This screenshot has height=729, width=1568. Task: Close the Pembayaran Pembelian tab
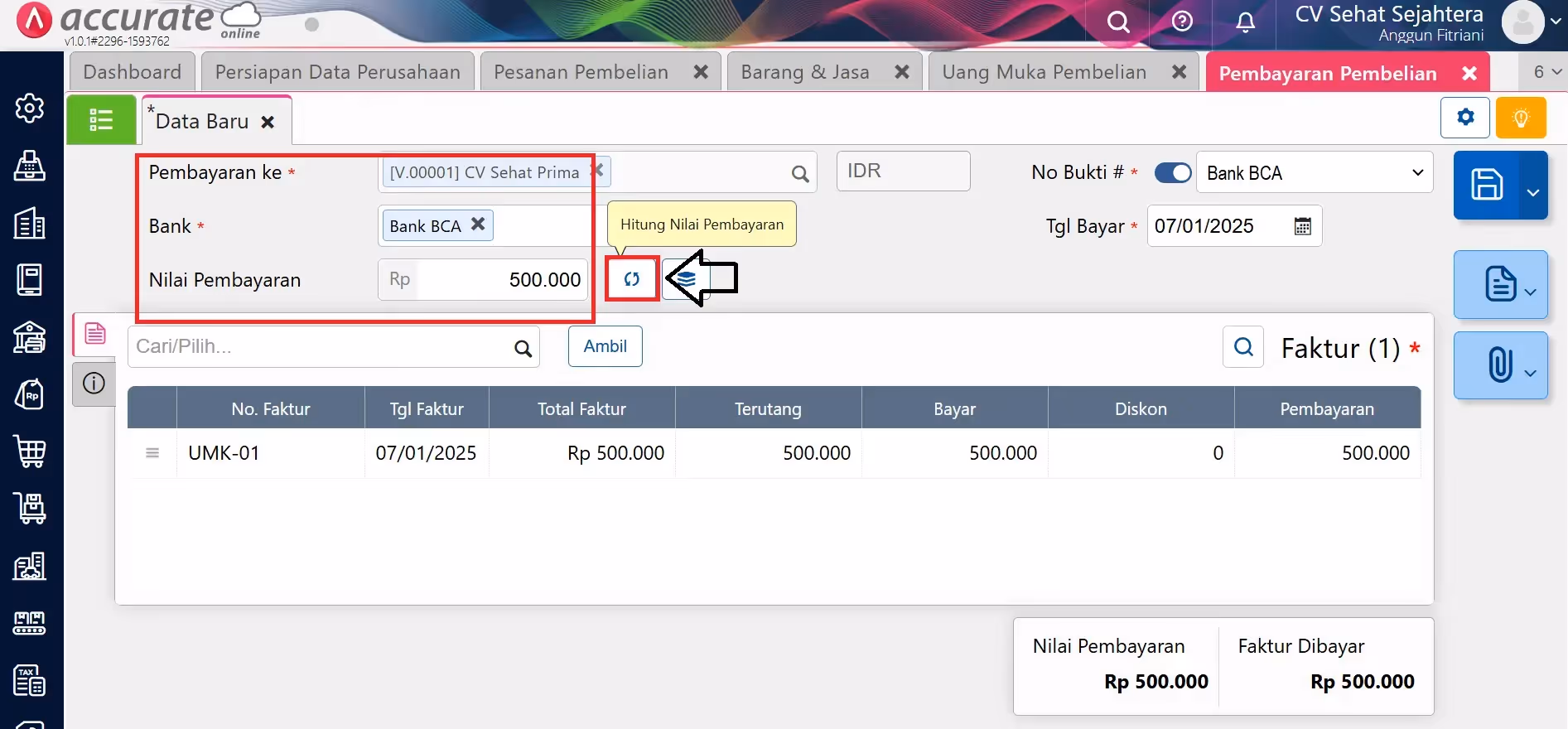point(1469,73)
